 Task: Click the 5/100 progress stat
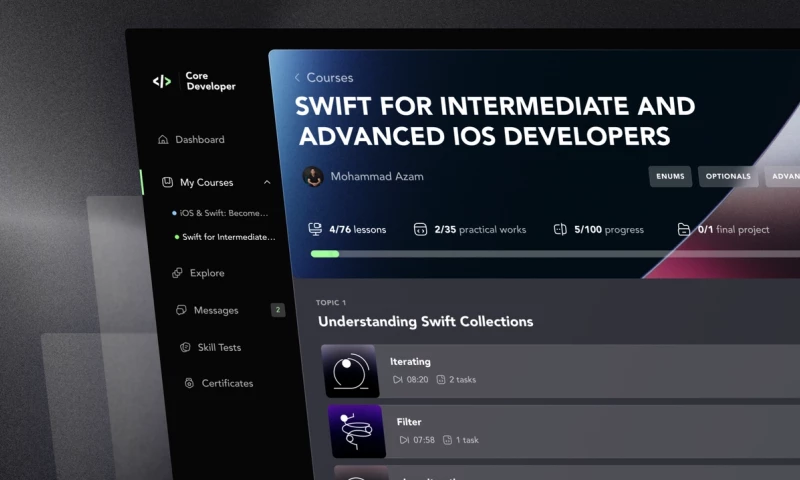(x=609, y=230)
